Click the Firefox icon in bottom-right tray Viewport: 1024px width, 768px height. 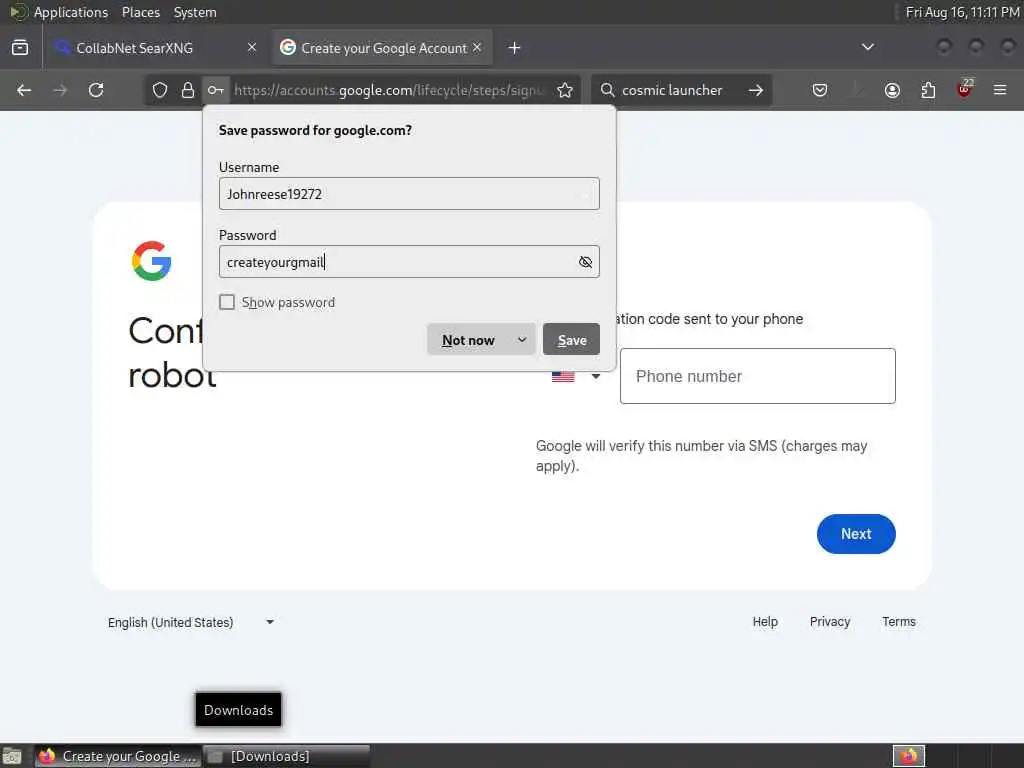pos(909,756)
